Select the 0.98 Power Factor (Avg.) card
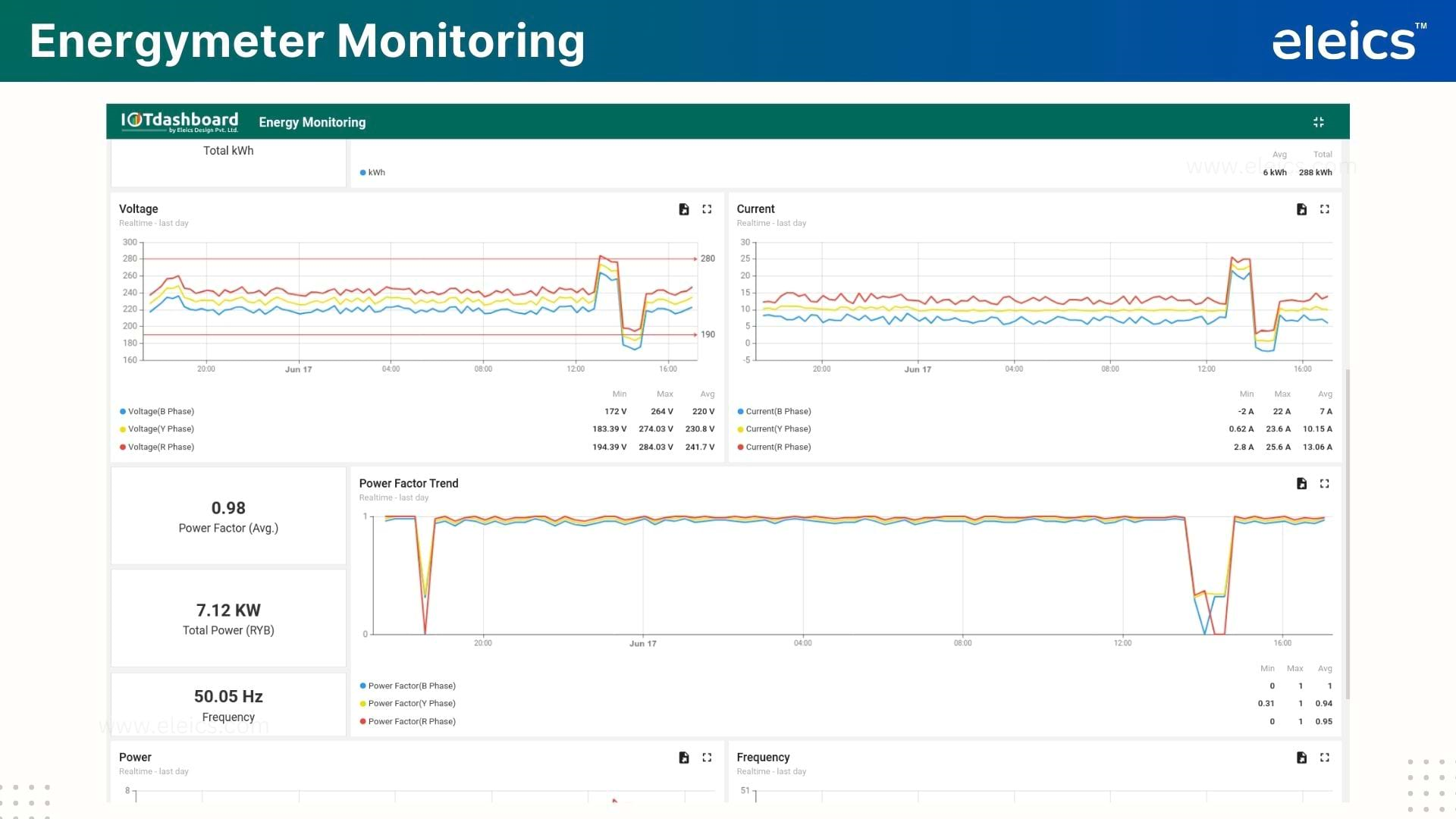The image size is (1456, 819). point(228,516)
